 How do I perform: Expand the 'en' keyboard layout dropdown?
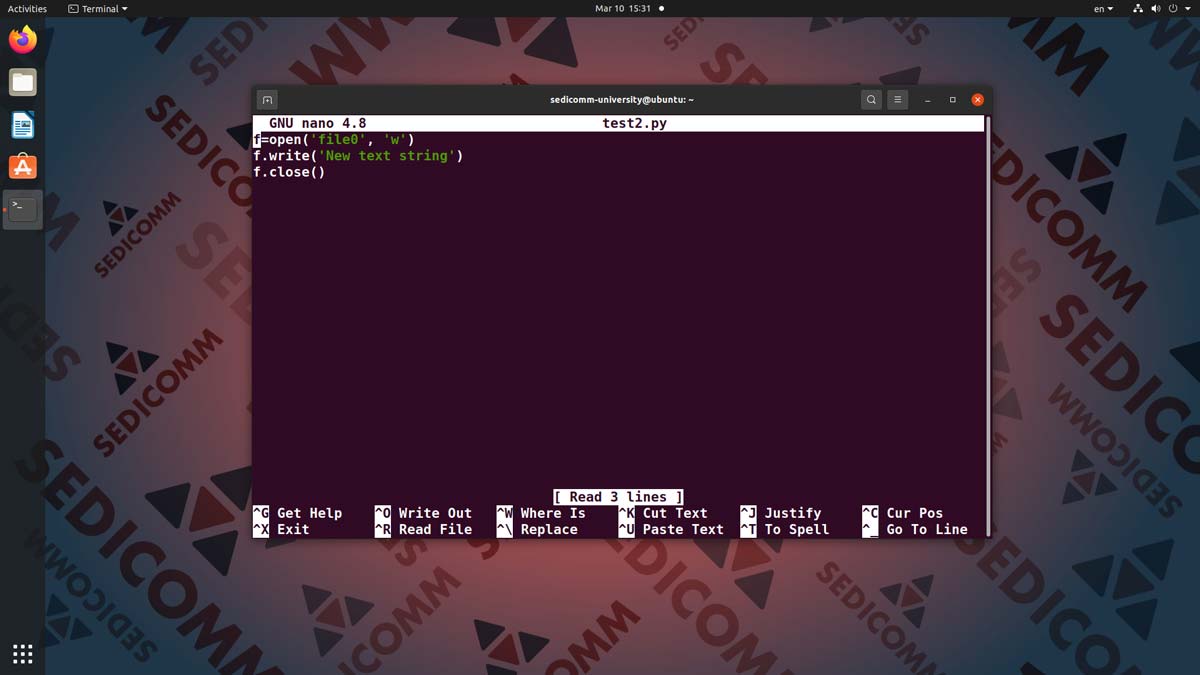pos(1103,8)
